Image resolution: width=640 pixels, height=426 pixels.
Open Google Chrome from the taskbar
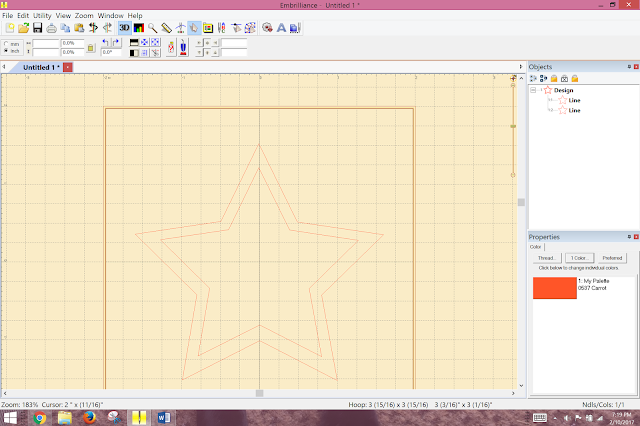click(x=40, y=418)
